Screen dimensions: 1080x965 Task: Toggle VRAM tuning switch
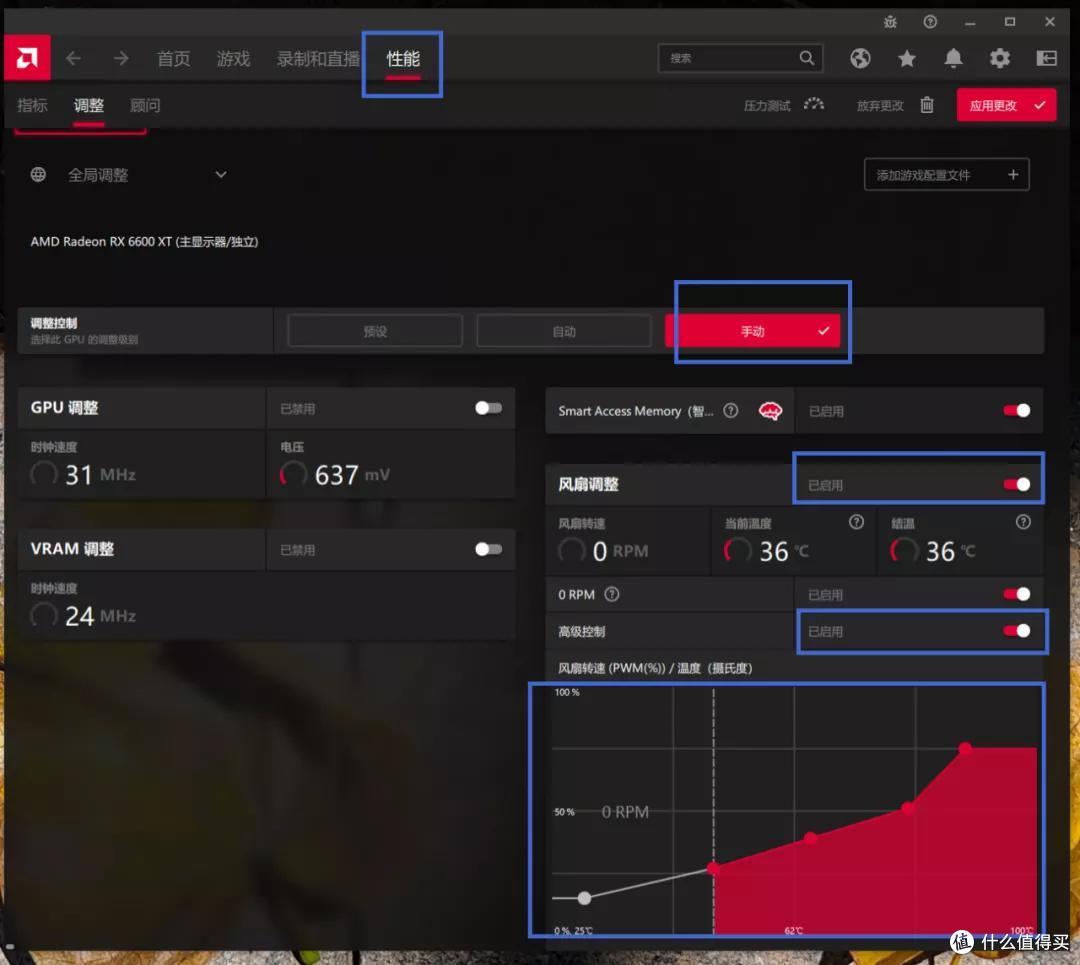(x=488, y=550)
